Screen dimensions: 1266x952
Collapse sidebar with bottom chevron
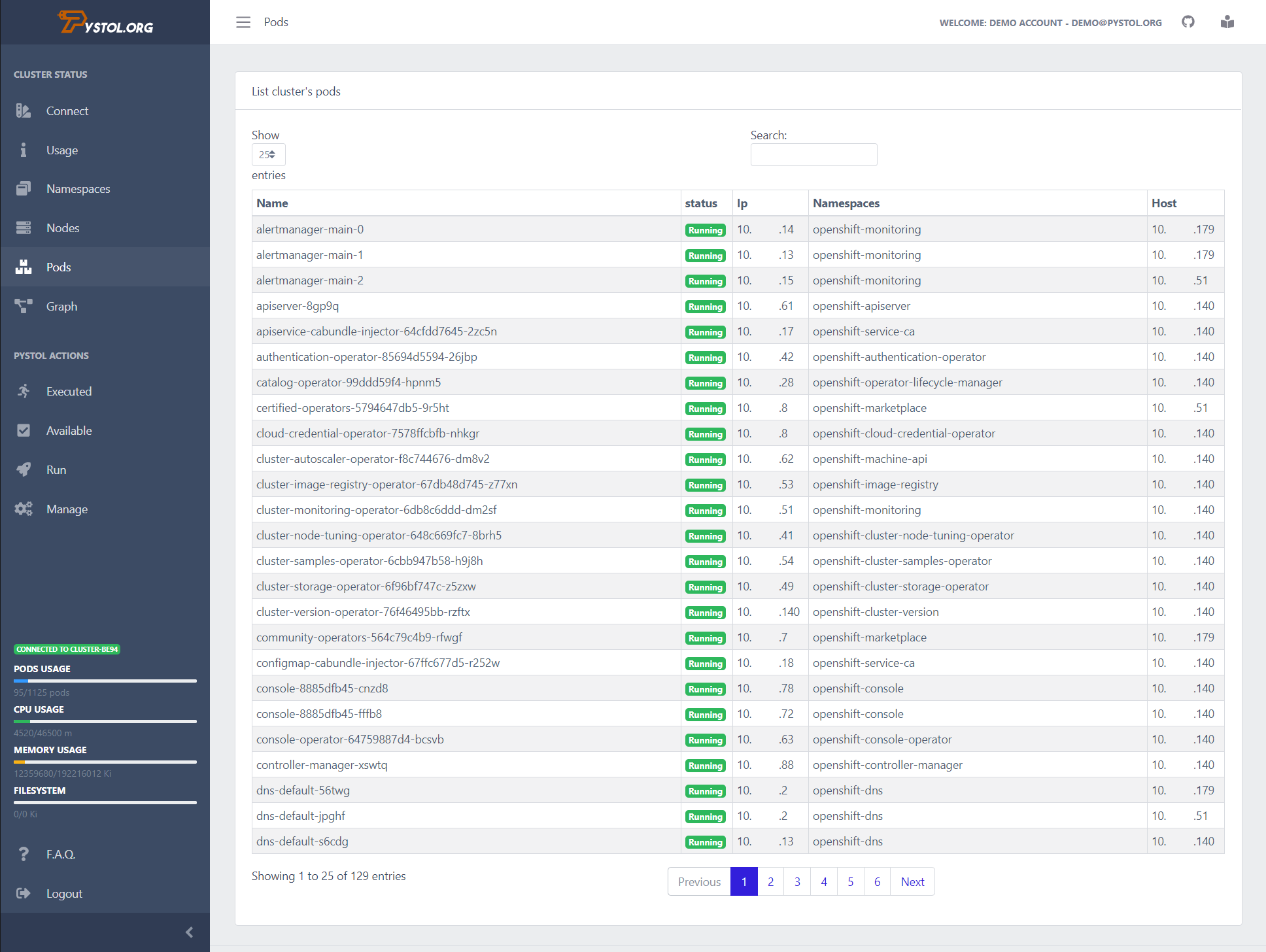pos(189,932)
